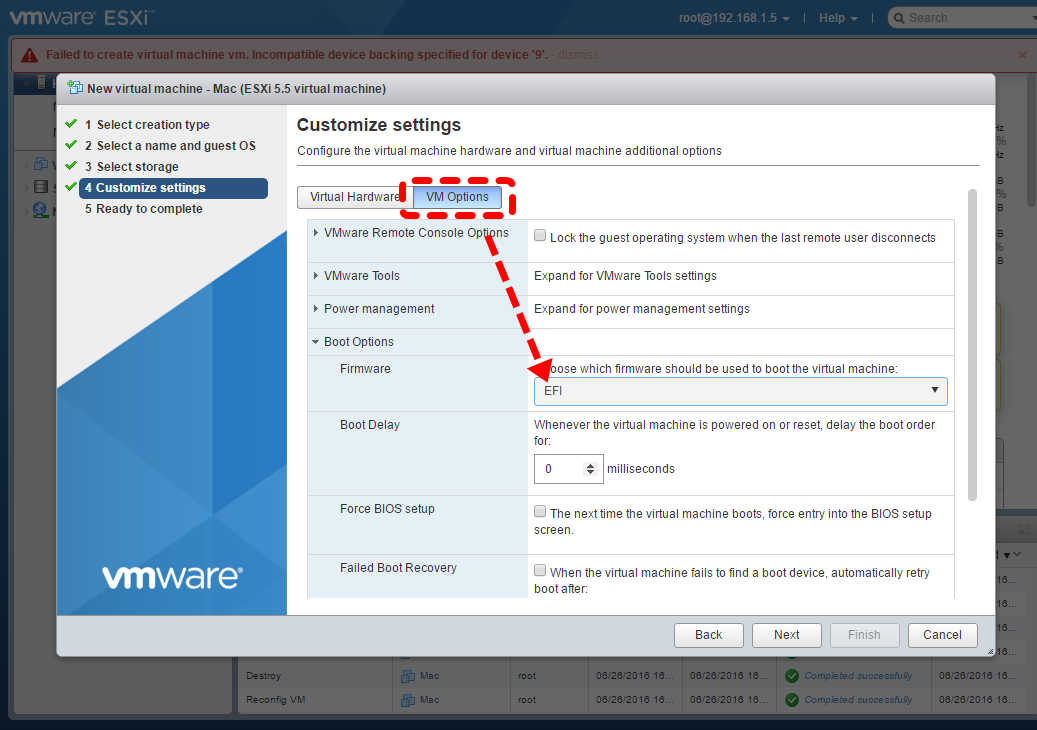Click the Finish button
Image resolution: width=1037 pixels, height=730 pixels.
864,635
